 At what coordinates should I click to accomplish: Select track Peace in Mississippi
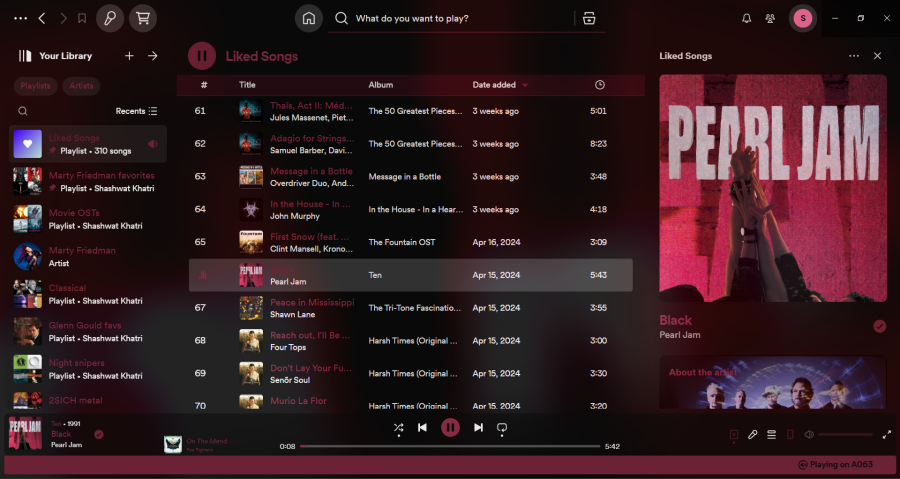pos(410,308)
